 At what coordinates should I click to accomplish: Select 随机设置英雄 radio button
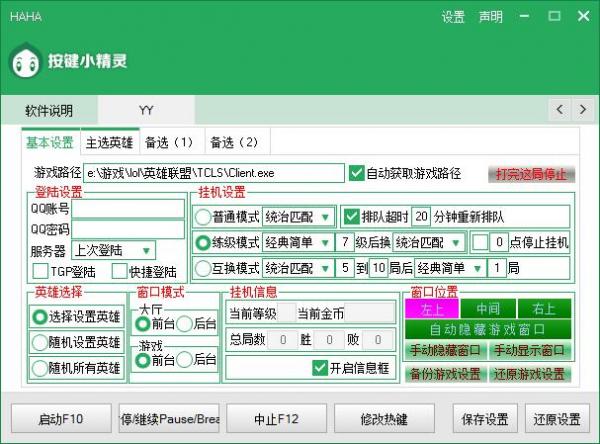click(40, 342)
